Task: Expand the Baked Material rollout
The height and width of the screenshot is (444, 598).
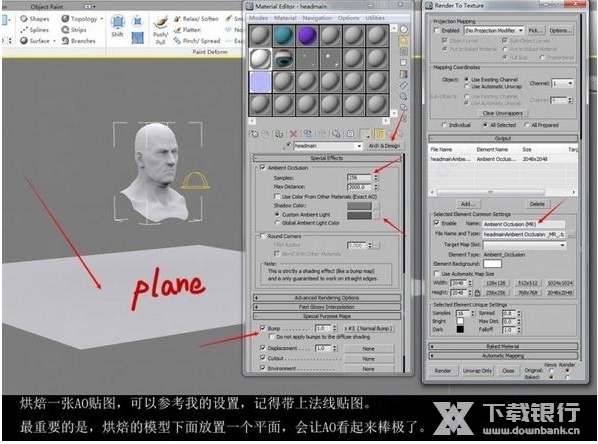Action: click(x=503, y=346)
